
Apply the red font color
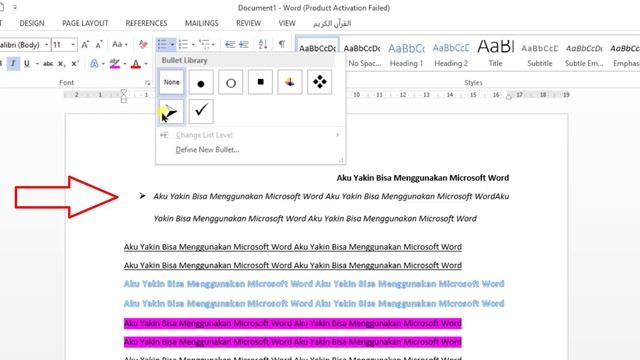[x=136, y=64]
